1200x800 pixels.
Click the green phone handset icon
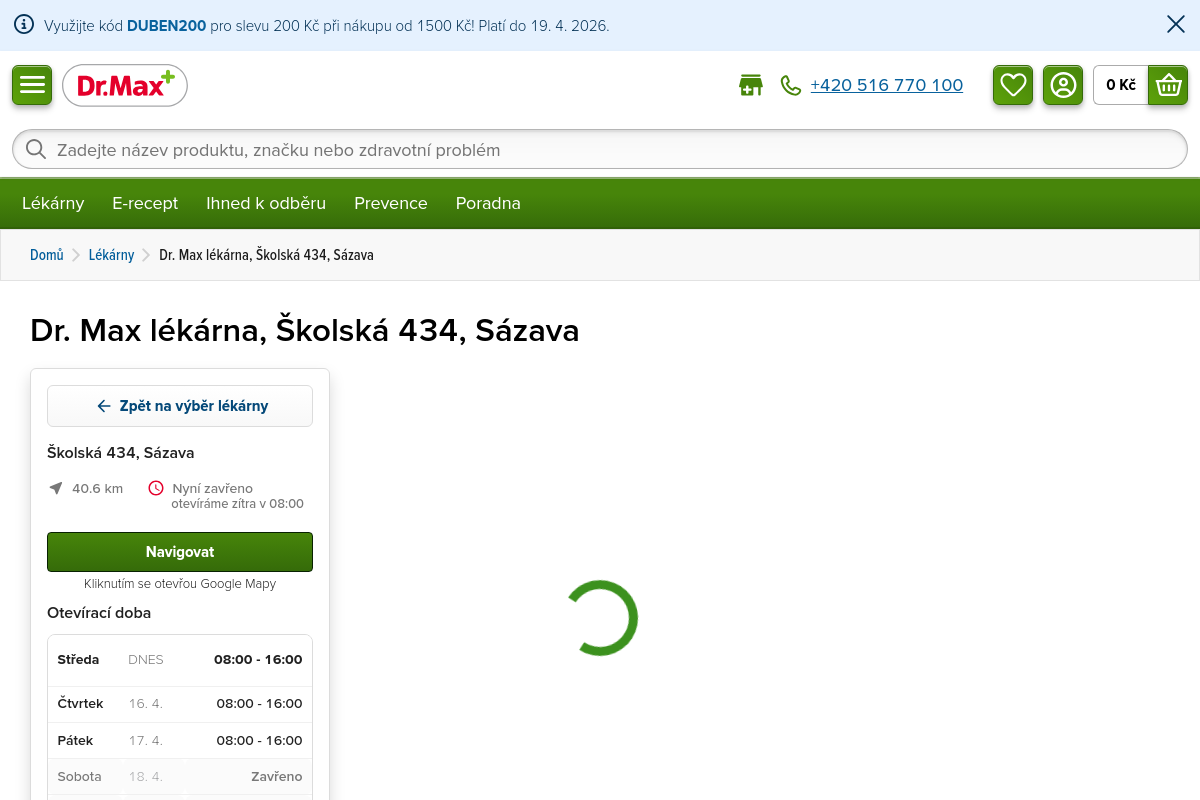pos(791,86)
